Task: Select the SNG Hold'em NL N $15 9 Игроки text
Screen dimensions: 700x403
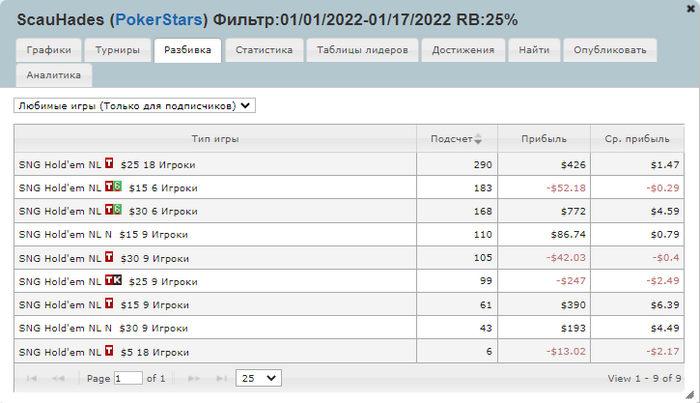Action: (103, 235)
